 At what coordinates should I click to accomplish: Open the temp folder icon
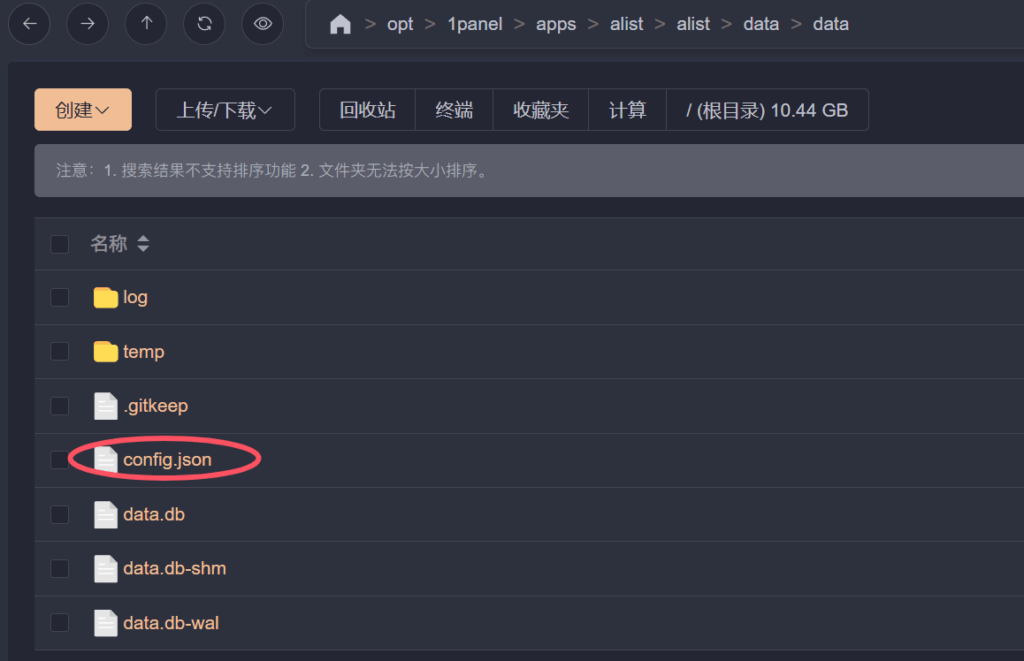[106, 351]
